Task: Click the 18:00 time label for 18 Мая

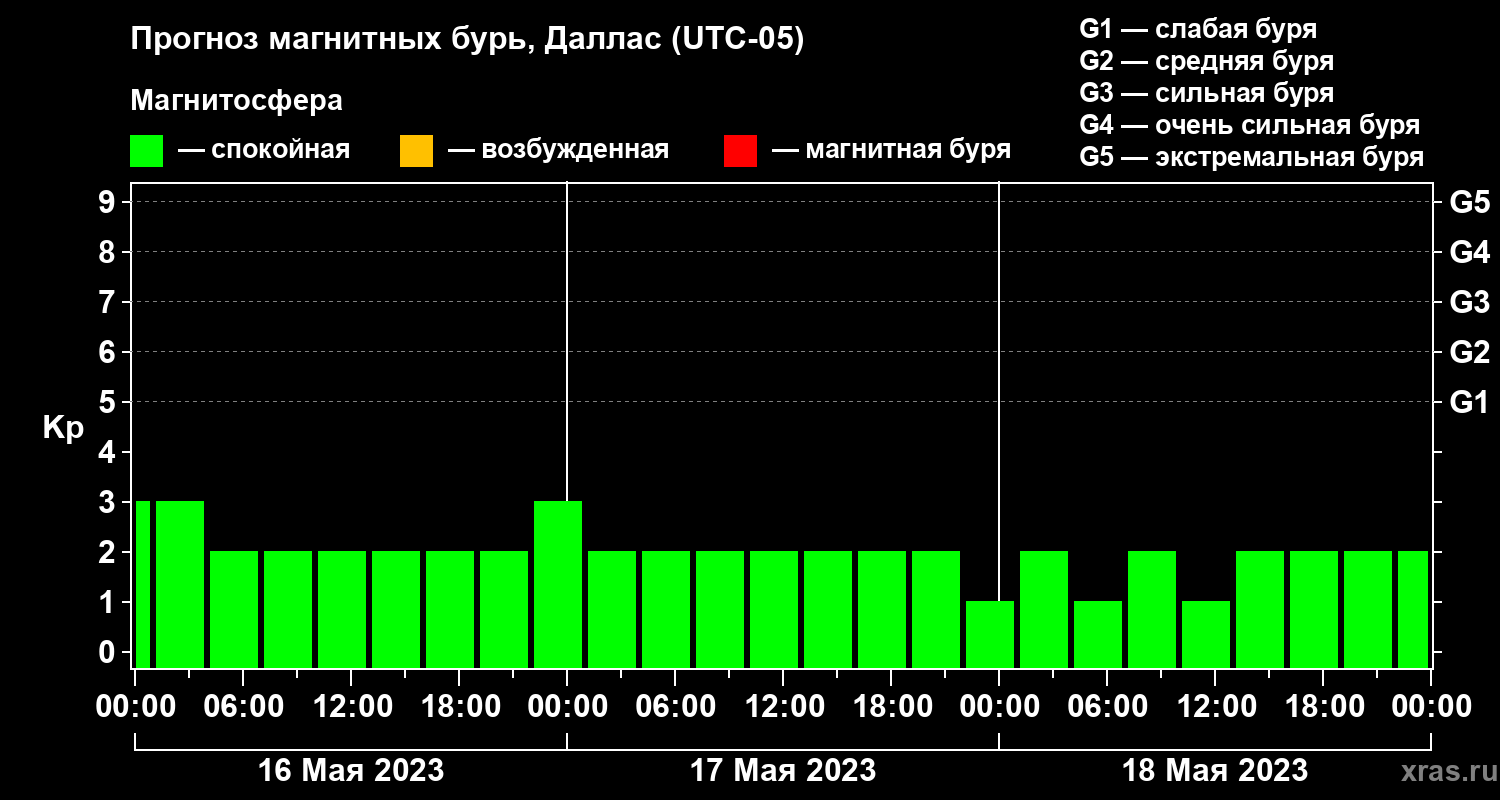Action: click(1323, 707)
